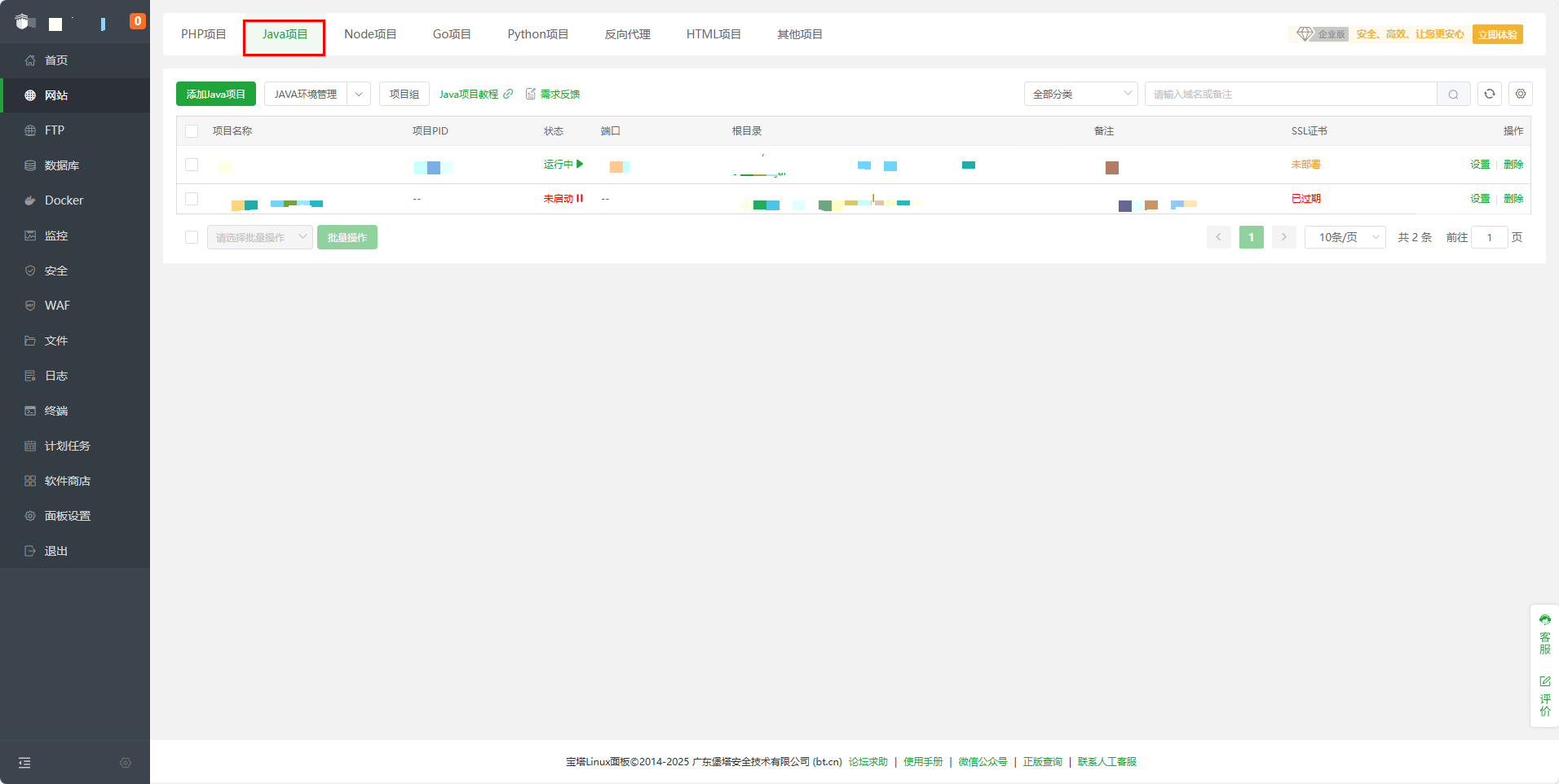The height and width of the screenshot is (784, 1559).
Task: Check the running project's row checkbox
Action: coord(192,165)
